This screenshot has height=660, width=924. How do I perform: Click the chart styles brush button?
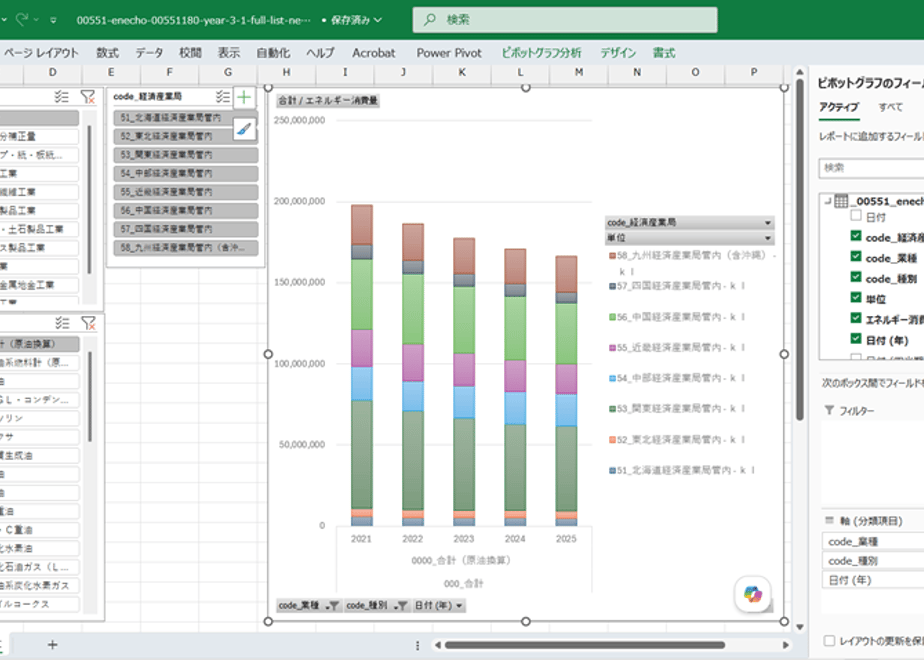pyautogui.click(x=245, y=129)
